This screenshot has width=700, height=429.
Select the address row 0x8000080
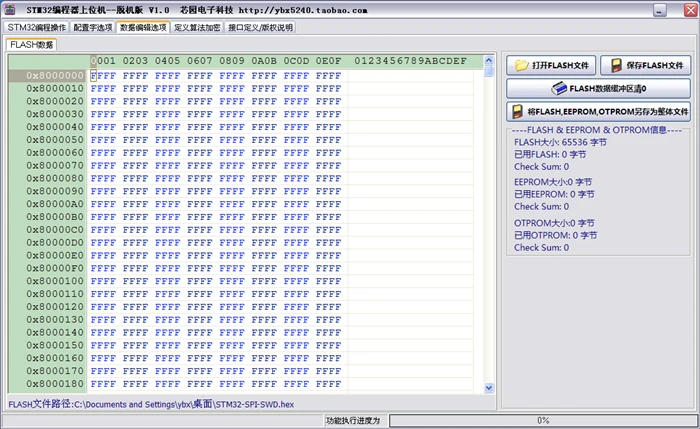(55, 178)
